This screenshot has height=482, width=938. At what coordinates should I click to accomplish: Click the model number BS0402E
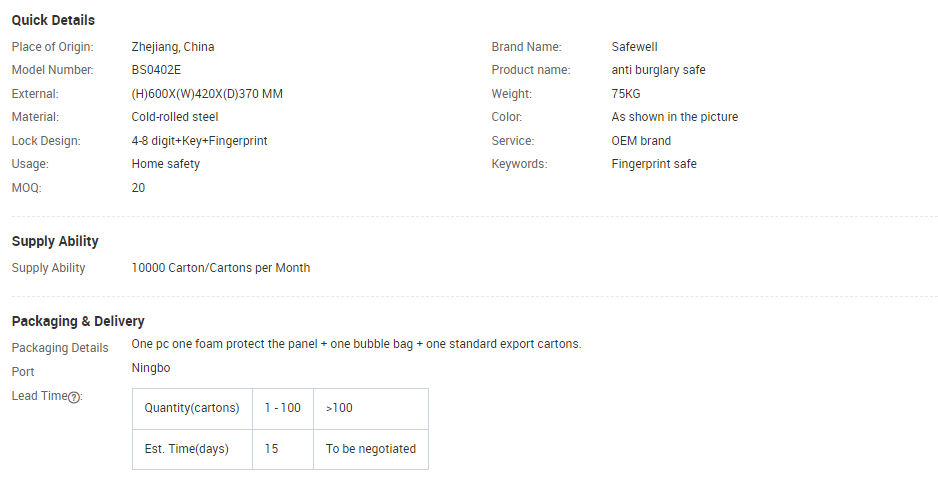pyautogui.click(x=156, y=70)
